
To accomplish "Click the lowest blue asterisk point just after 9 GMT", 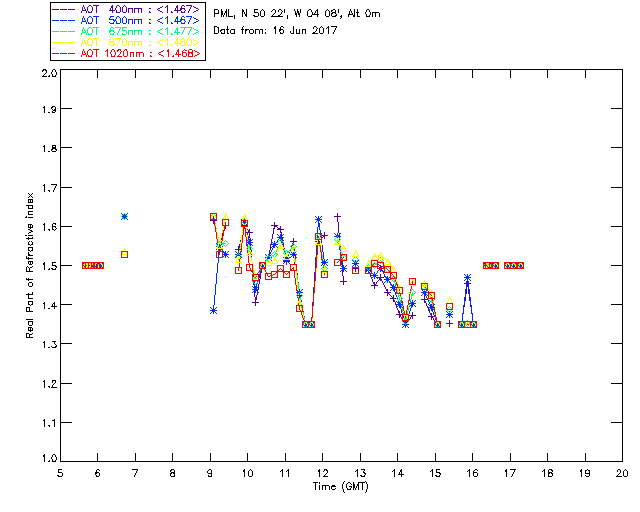I will tap(213, 311).
